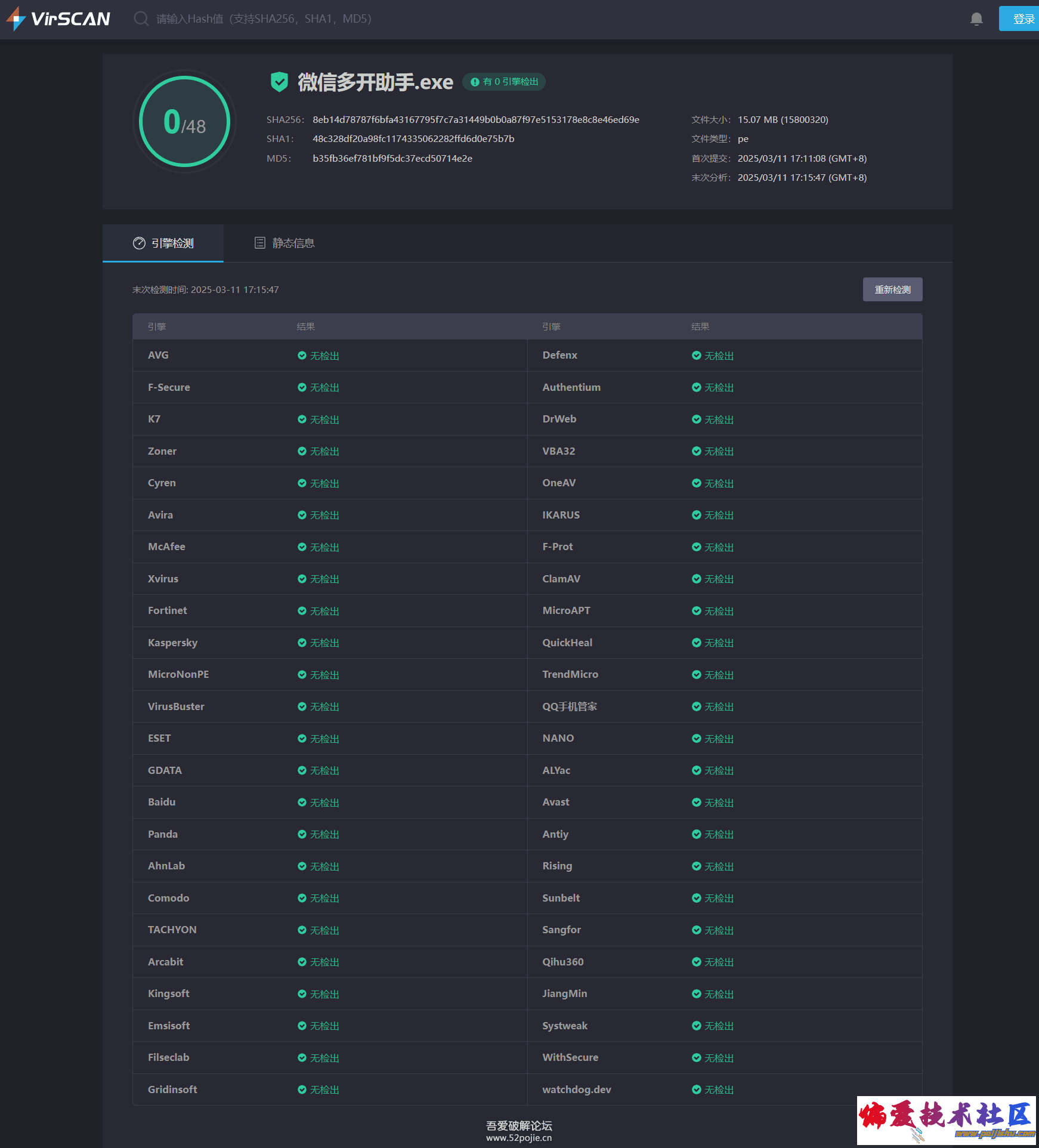Click the check icon in Kaspersky row

click(x=302, y=643)
